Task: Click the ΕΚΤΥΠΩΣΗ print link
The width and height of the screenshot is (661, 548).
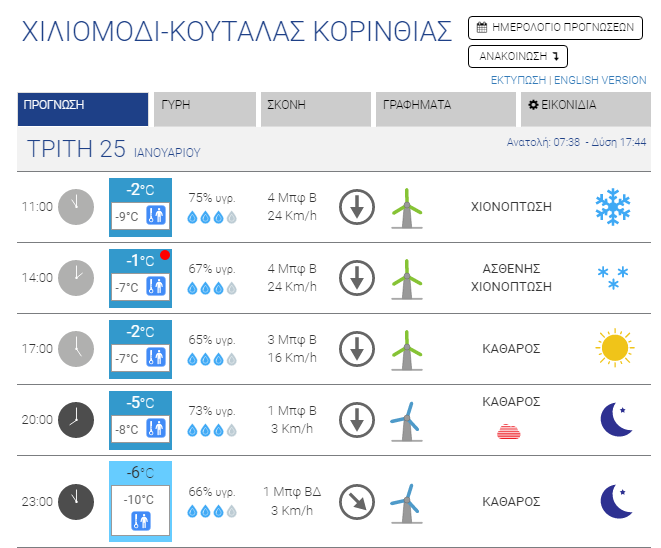Action: (518, 80)
